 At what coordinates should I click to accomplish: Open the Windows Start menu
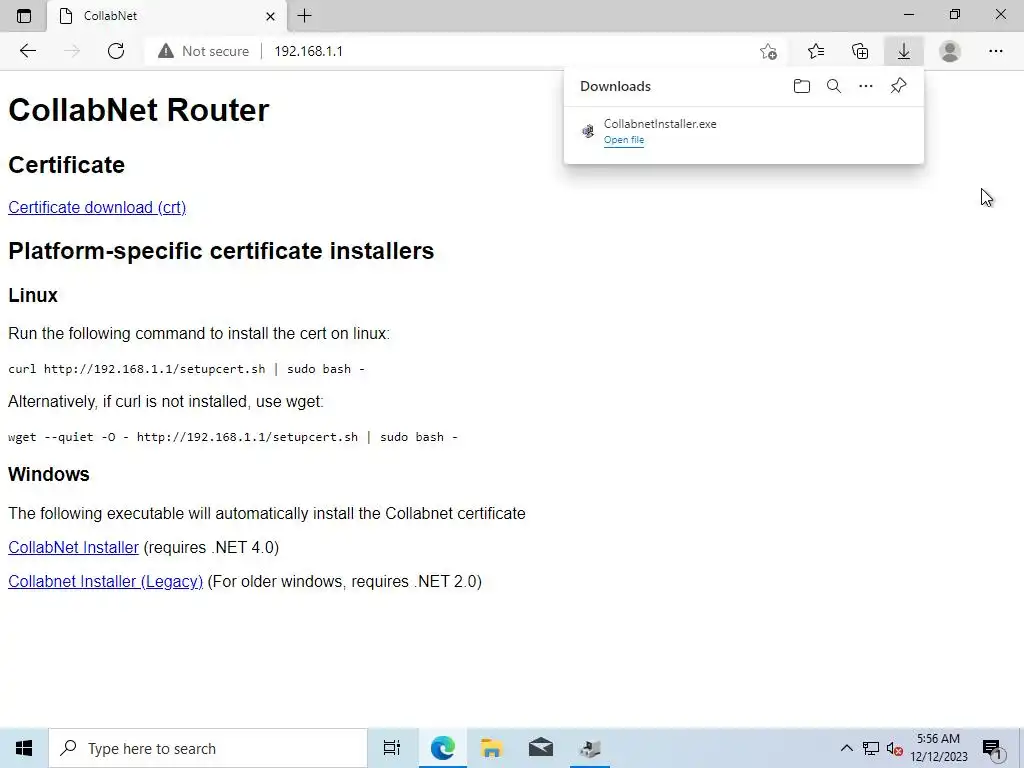24,748
